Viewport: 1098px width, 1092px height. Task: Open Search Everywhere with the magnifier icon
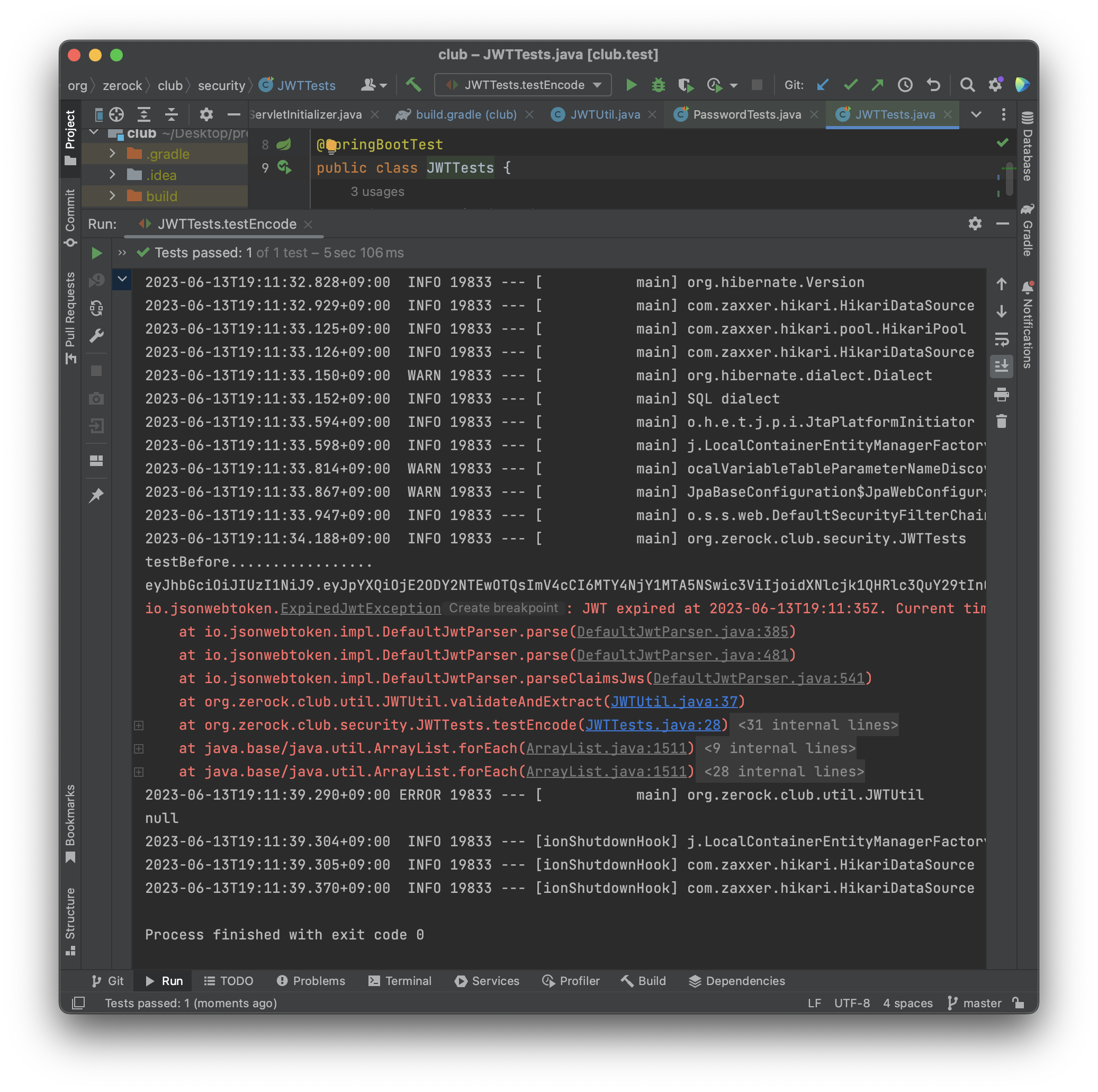(967, 85)
